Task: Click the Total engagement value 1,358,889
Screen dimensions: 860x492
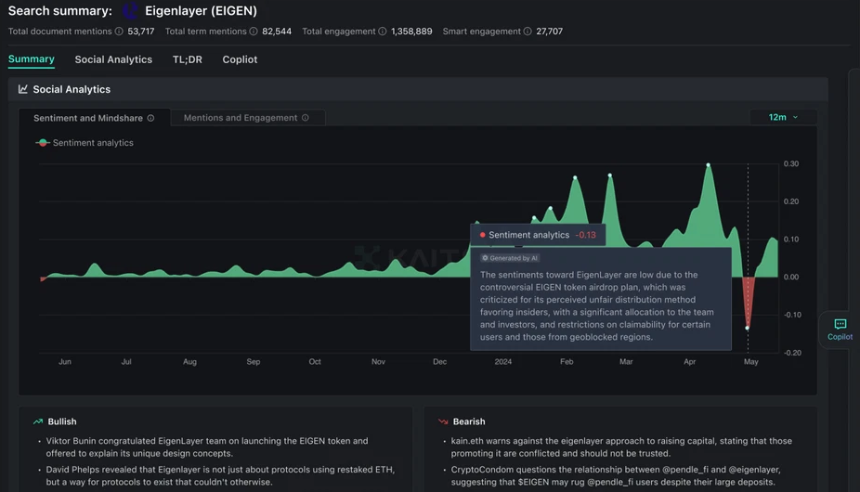Action: (412, 31)
